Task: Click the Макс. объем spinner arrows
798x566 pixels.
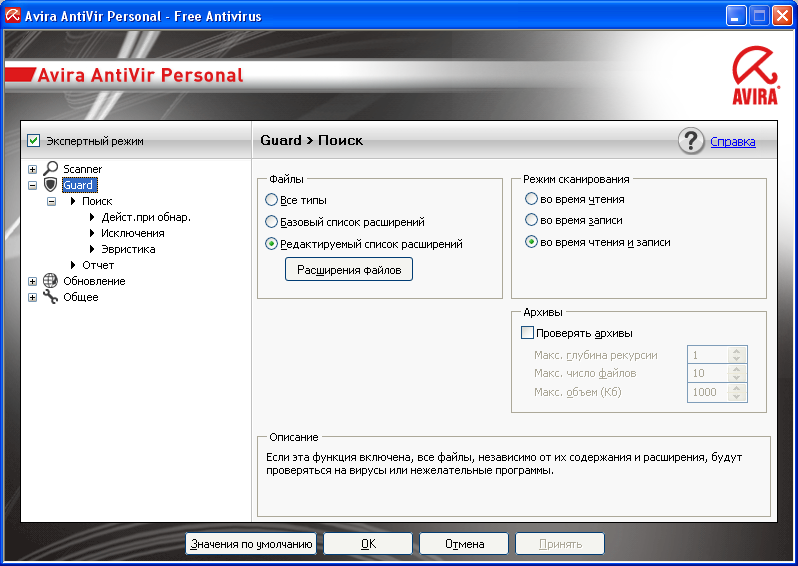Action: (737, 392)
